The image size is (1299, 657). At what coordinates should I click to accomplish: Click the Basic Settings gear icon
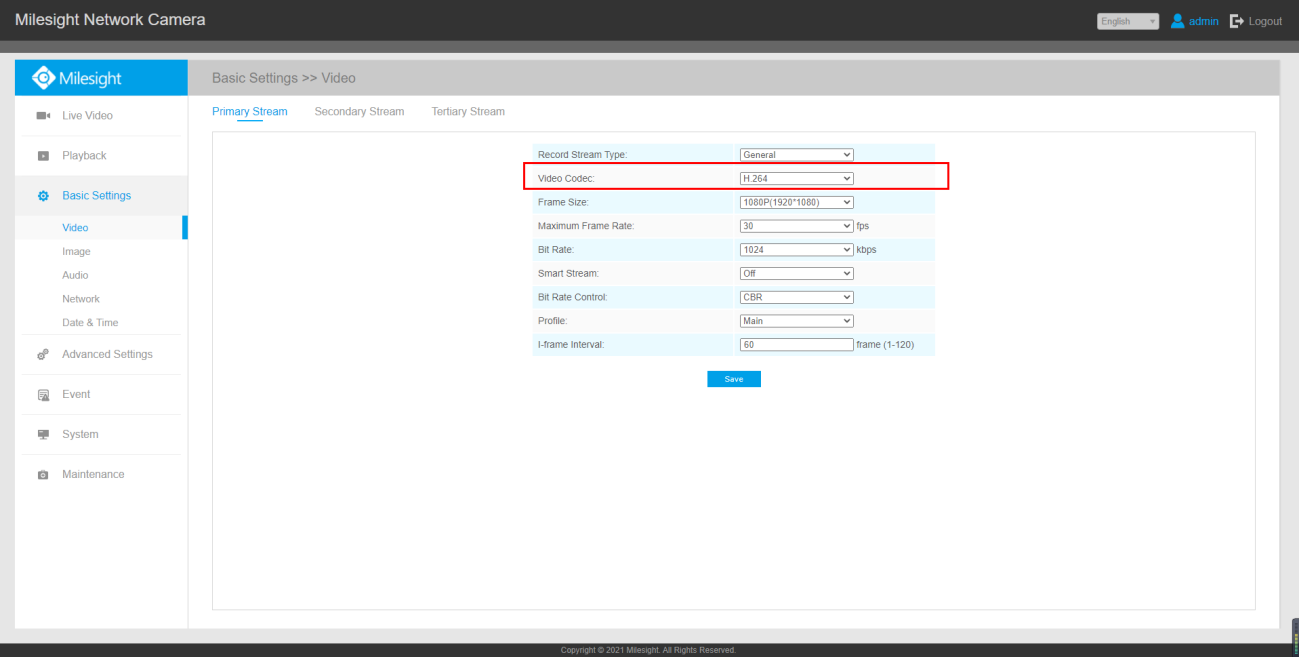tap(43, 196)
